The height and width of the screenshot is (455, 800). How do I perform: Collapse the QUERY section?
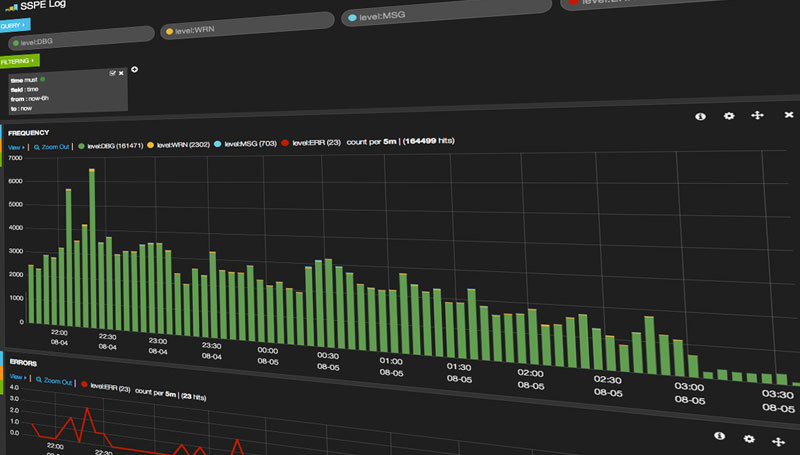15,25
